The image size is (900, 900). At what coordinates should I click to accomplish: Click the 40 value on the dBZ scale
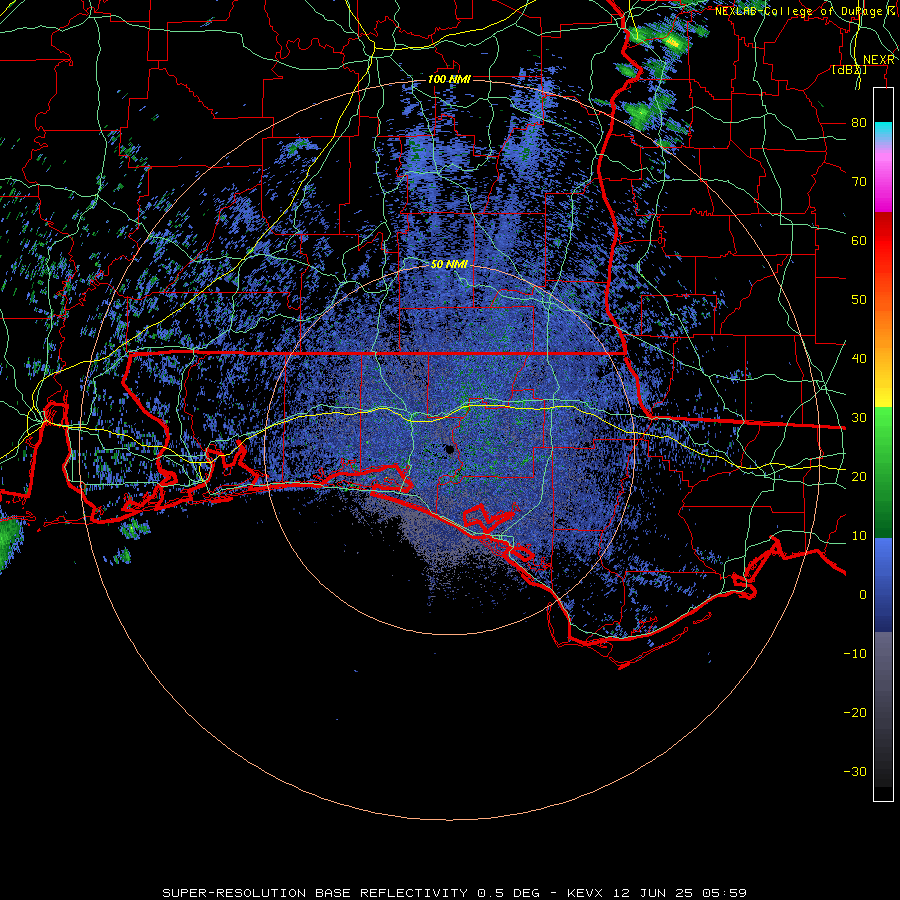pyautogui.click(x=859, y=359)
